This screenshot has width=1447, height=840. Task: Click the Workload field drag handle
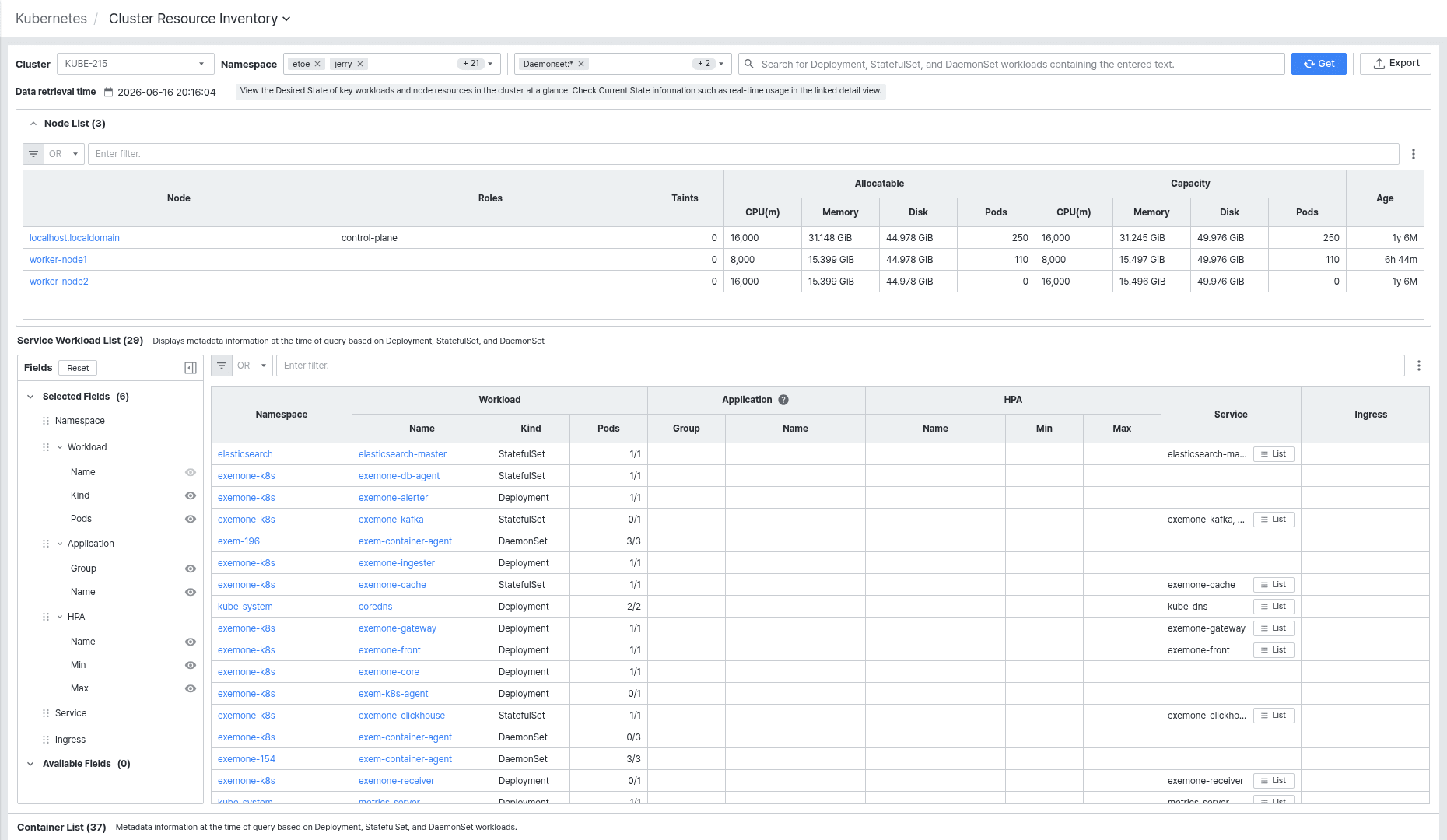(x=46, y=447)
